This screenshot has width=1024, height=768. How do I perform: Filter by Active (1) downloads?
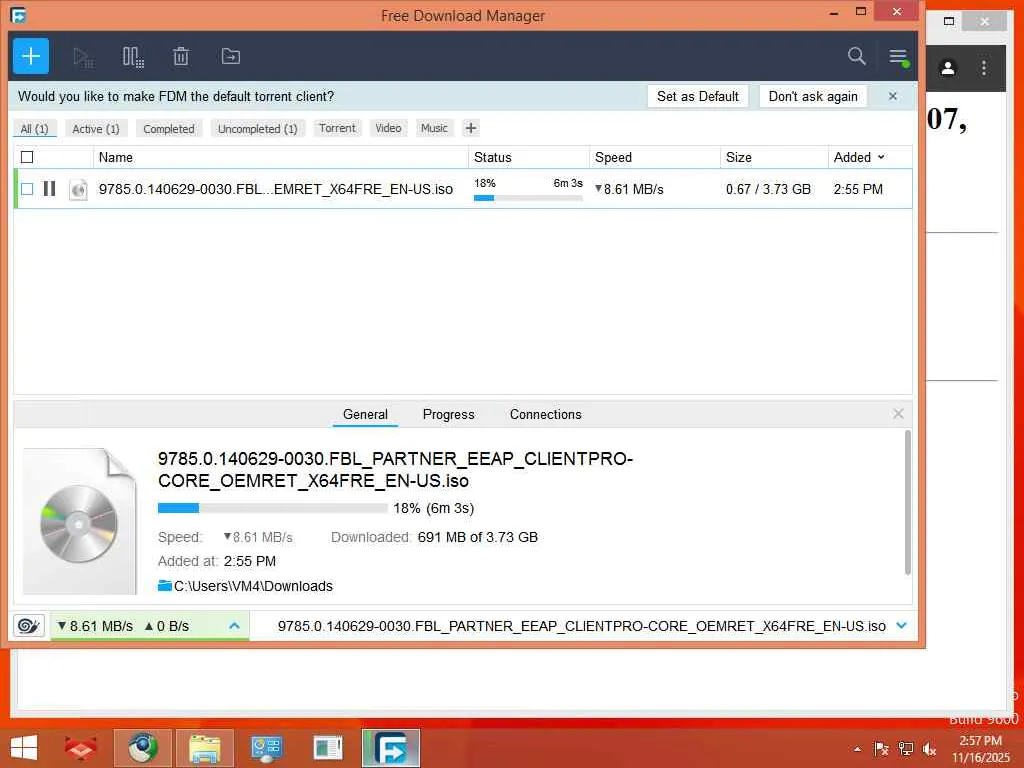pyautogui.click(x=95, y=129)
